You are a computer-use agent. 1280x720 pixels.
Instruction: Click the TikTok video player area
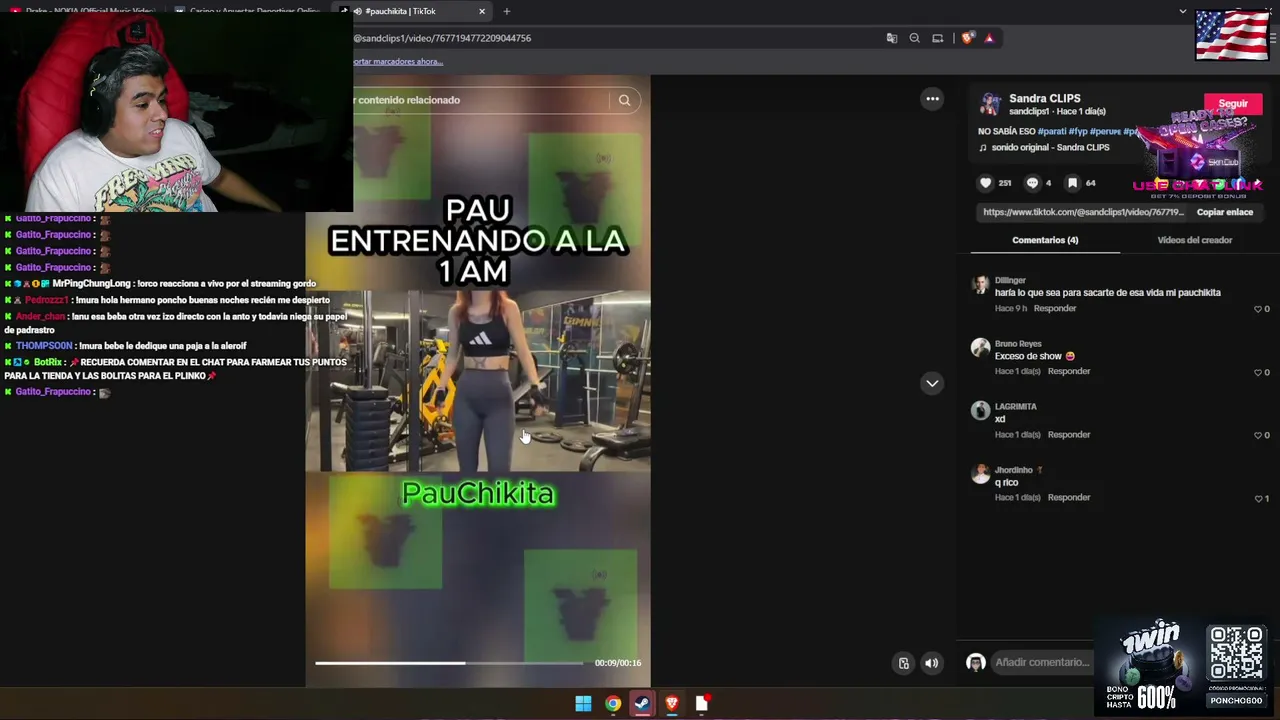(478, 380)
